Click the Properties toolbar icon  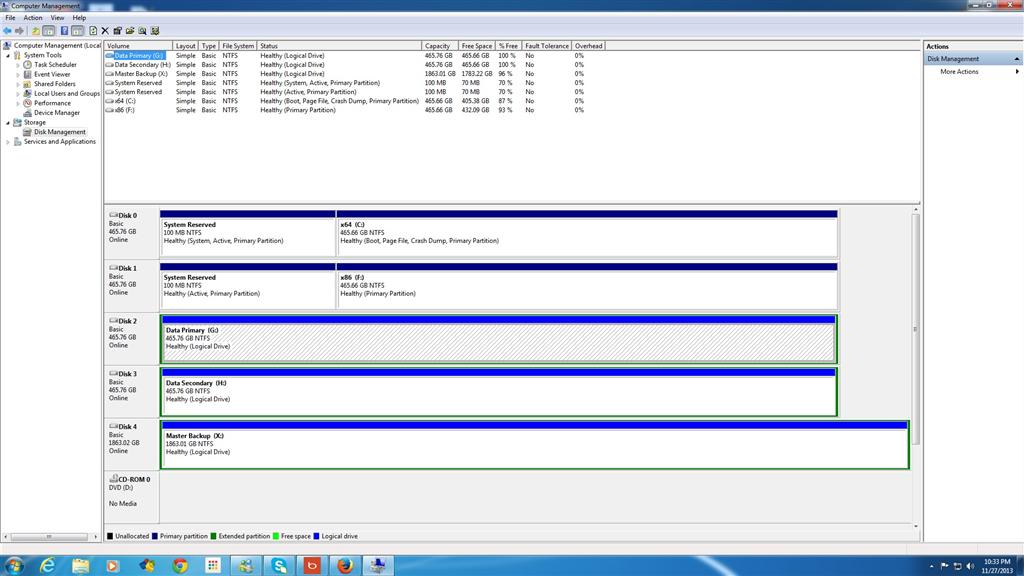click(118, 31)
